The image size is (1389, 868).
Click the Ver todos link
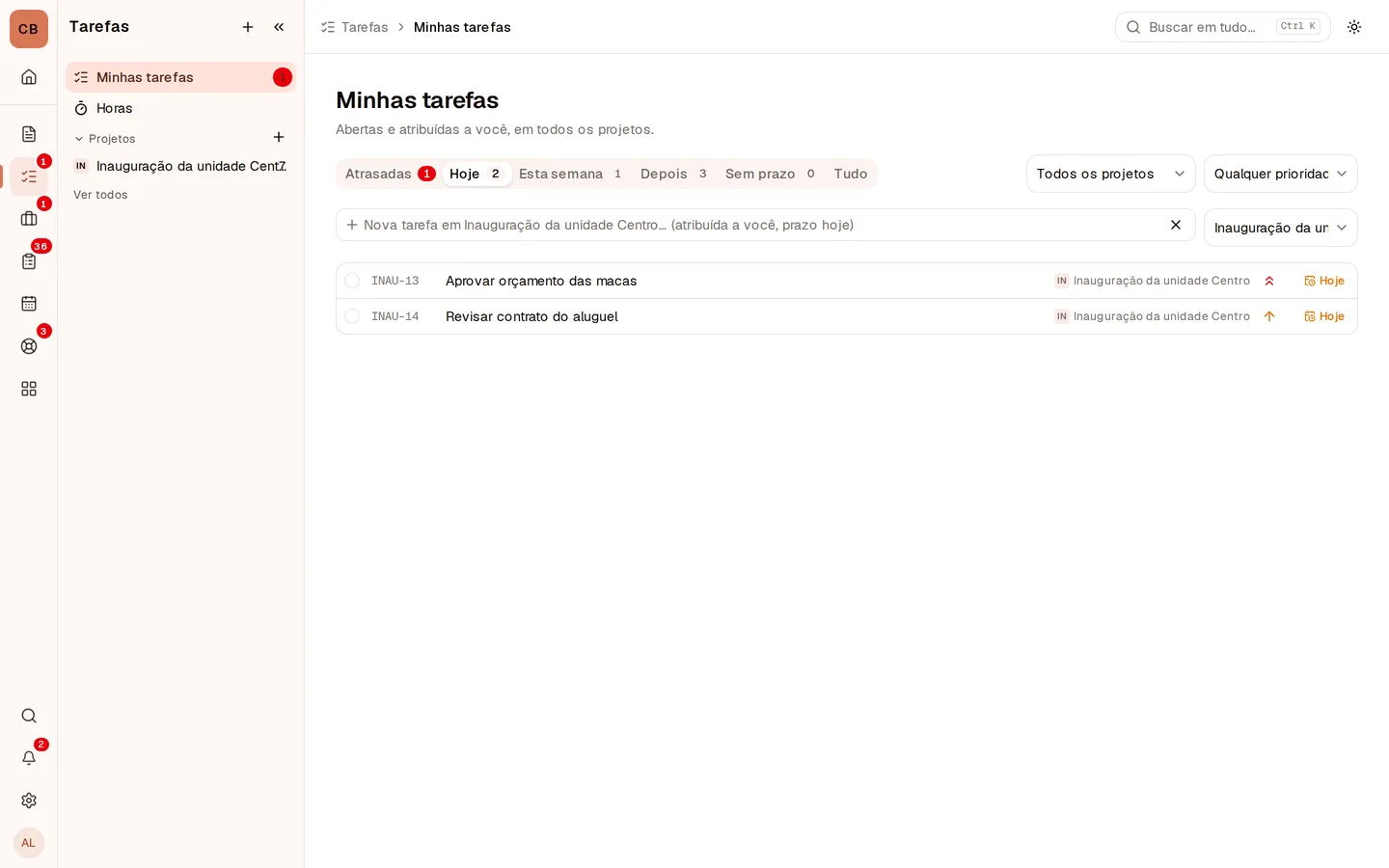click(x=100, y=195)
